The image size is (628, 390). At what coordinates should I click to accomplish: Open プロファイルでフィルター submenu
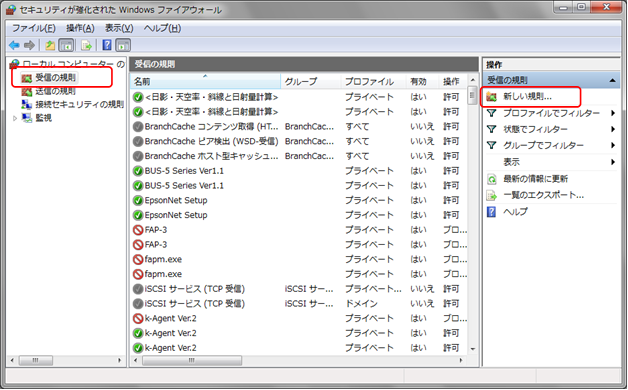(x=551, y=113)
